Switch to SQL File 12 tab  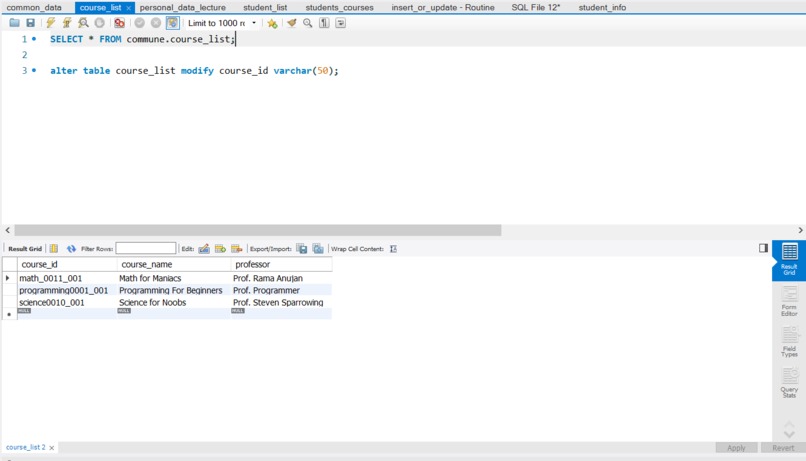point(536,7)
